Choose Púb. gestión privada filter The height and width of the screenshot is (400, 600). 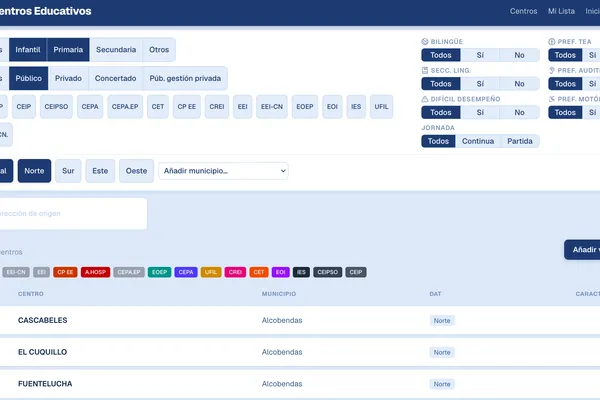tap(185, 78)
